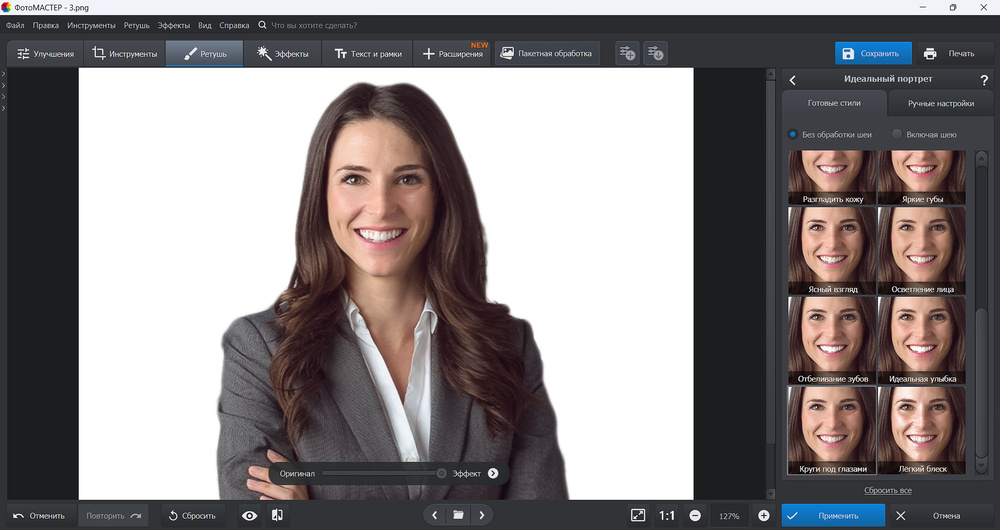Zoom out with the minus icon

[695, 515]
